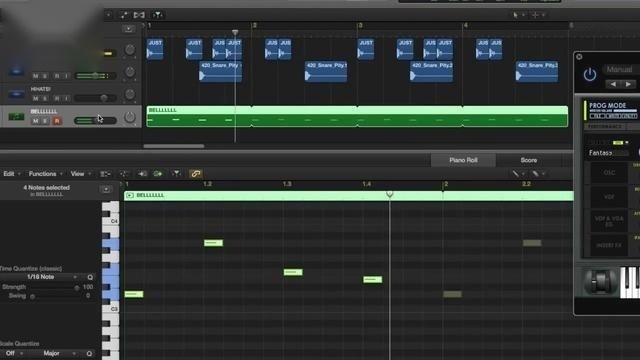Mute the BELLLLLLL track

pyautogui.click(x=36, y=121)
